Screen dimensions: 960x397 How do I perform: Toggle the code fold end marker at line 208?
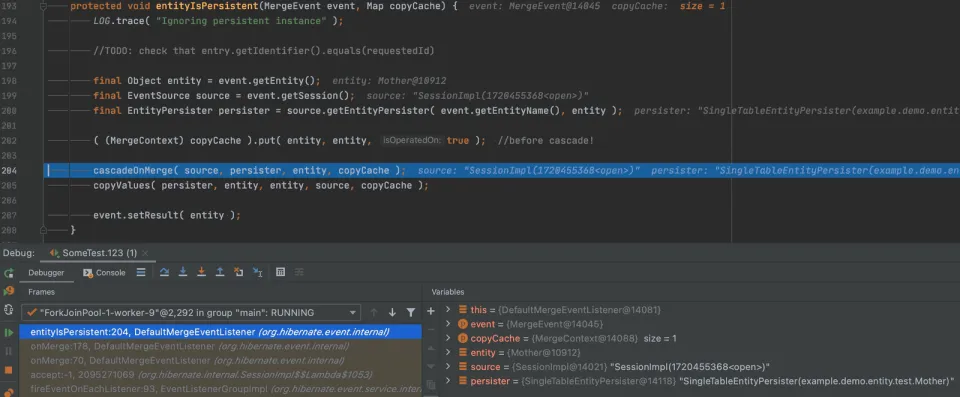click(x=43, y=230)
